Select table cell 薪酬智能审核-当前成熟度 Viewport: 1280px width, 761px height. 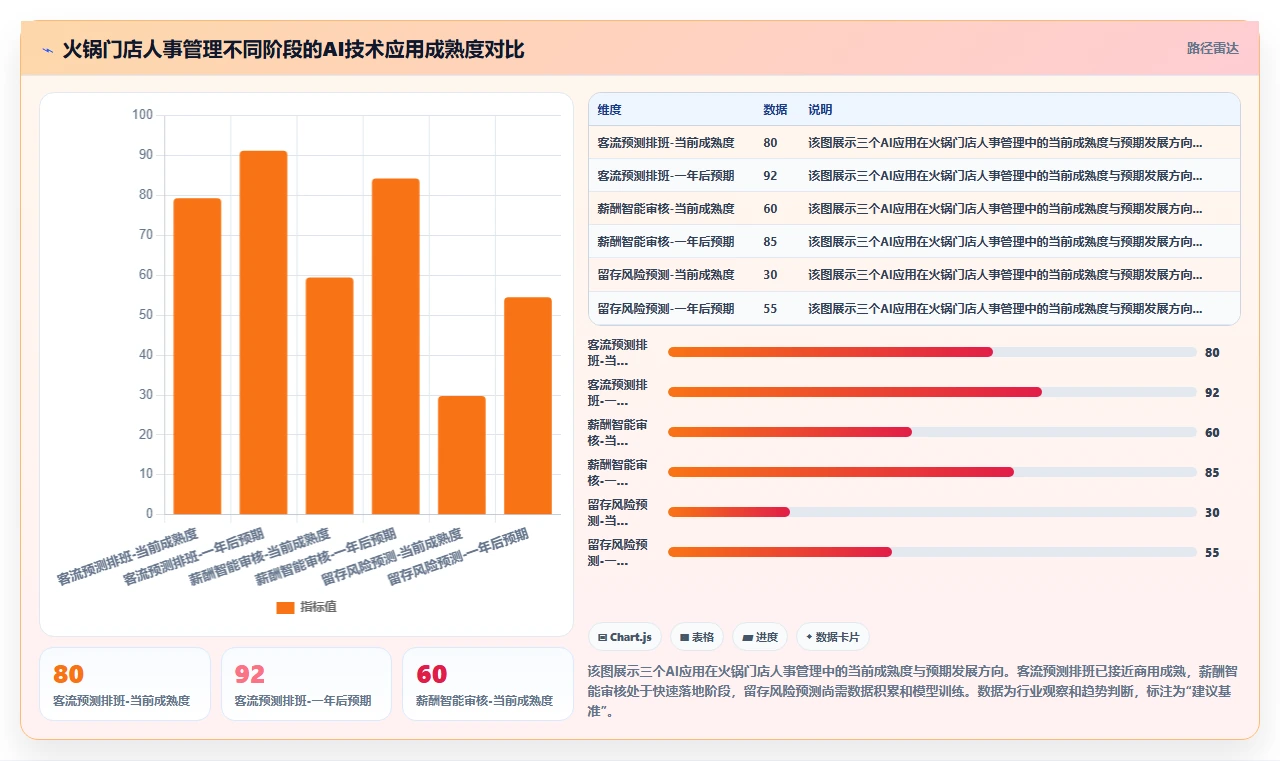click(666, 209)
